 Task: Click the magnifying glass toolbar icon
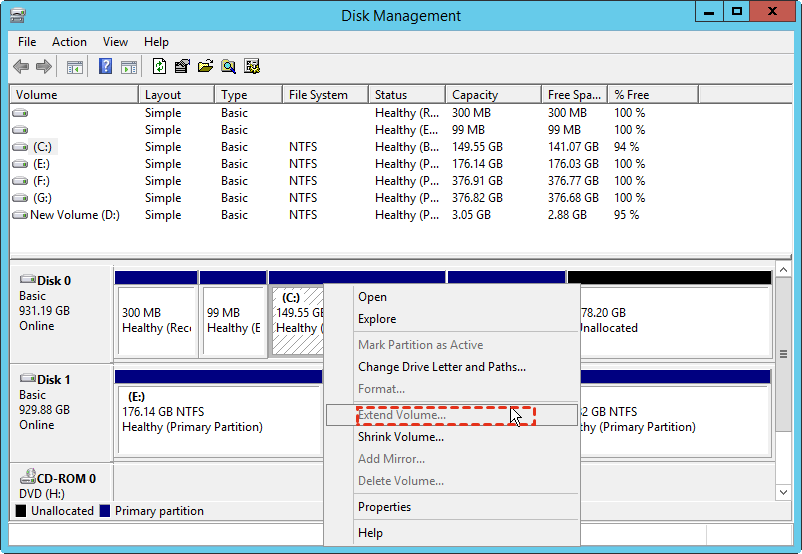(x=229, y=67)
